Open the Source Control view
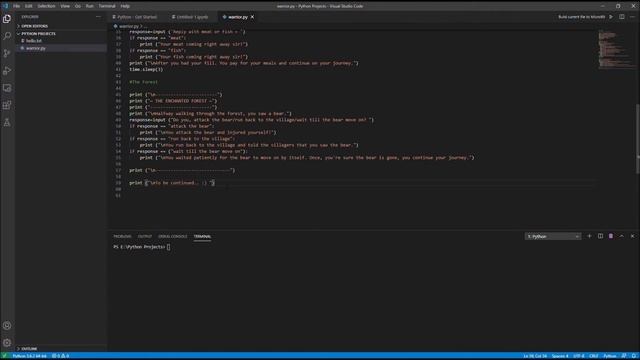 click(x=7, y=53)
